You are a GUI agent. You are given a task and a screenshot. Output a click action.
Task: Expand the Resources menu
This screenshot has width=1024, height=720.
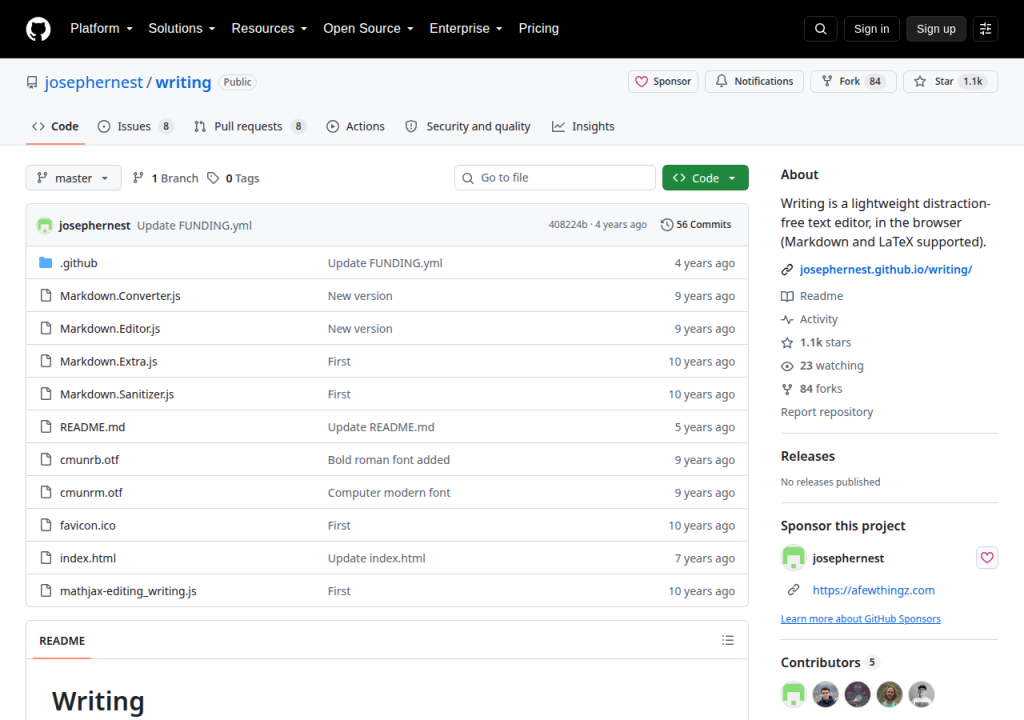(x=269, y=29)
